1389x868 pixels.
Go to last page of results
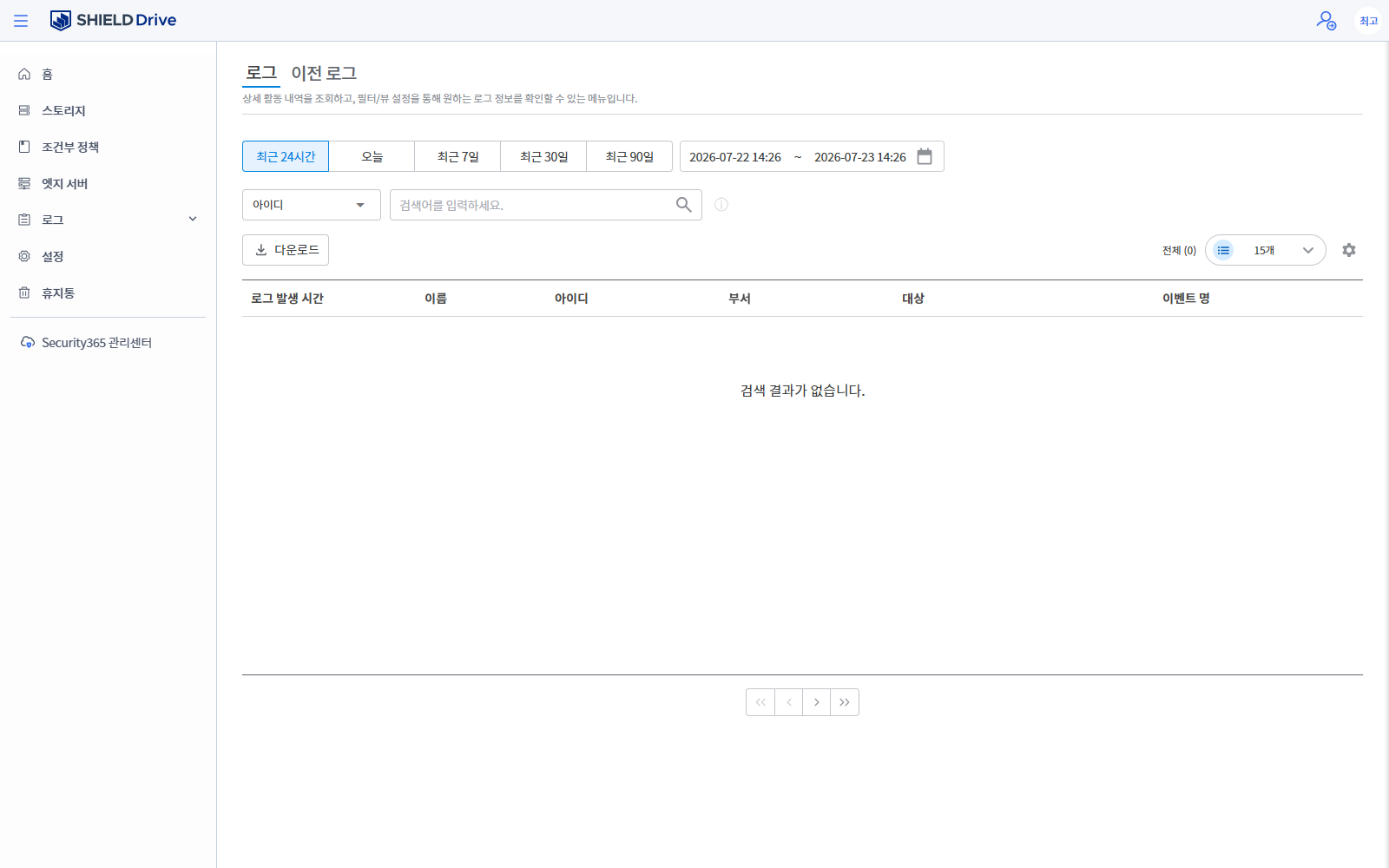coord(845,702)
